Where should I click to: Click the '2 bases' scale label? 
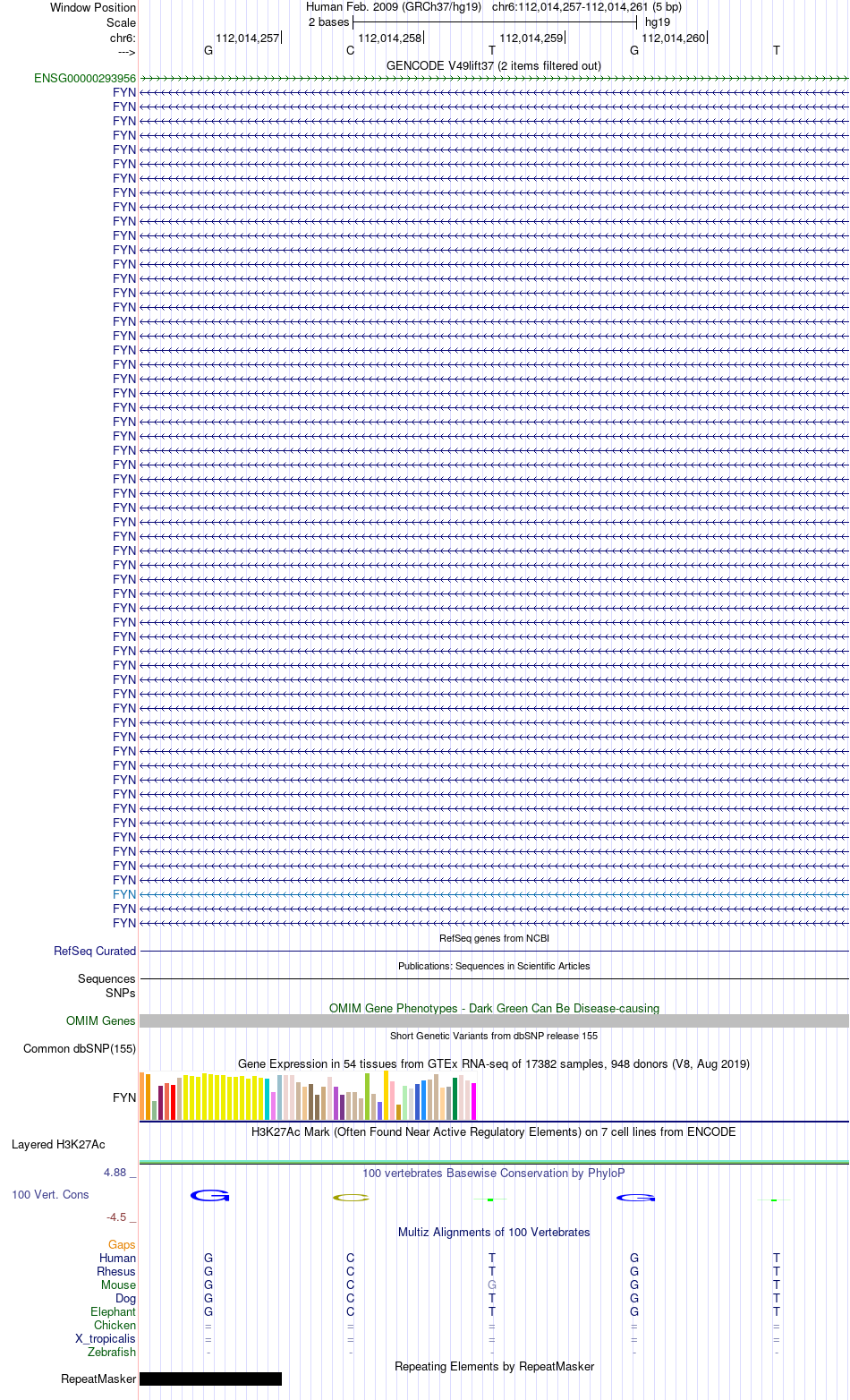pos(329,22)
